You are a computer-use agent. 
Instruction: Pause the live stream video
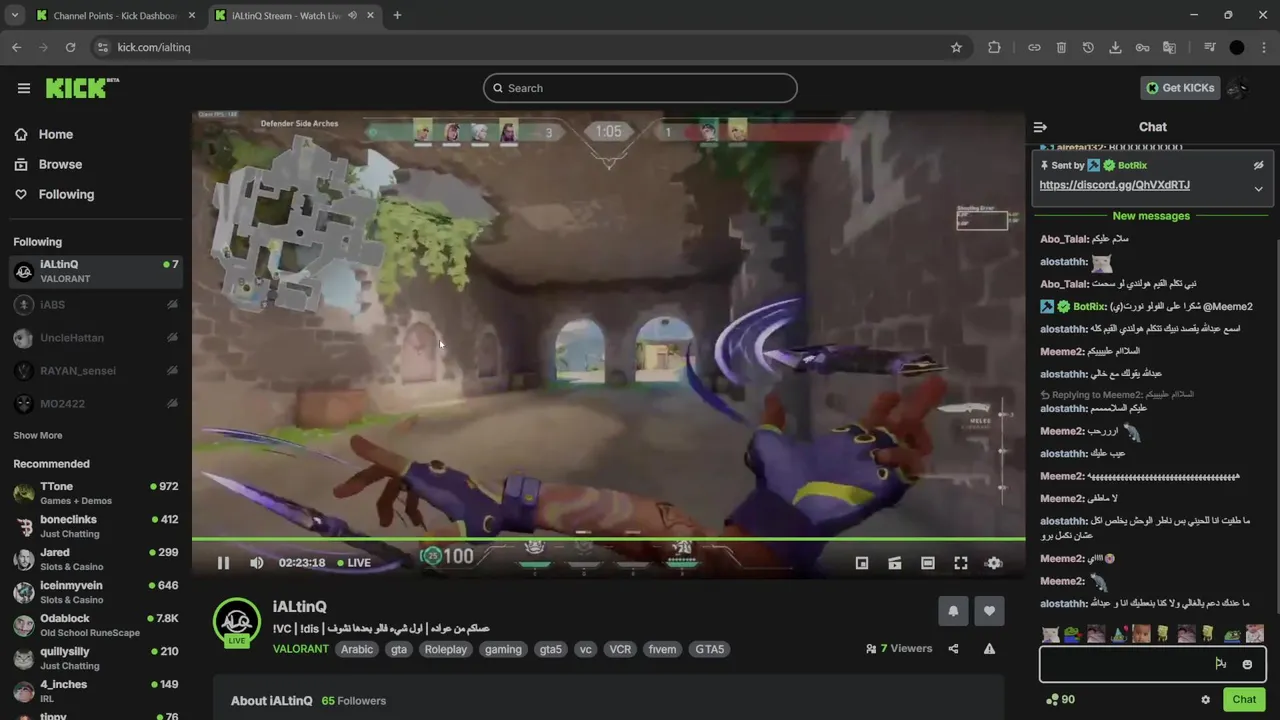pos(223,563)
